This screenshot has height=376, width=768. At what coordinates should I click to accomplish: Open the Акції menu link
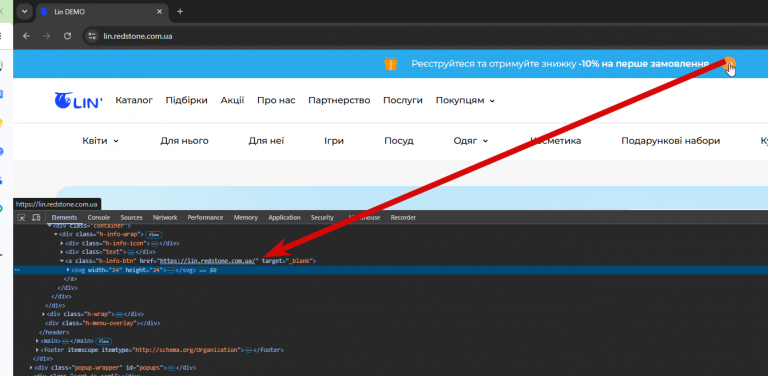pos(232,100)
